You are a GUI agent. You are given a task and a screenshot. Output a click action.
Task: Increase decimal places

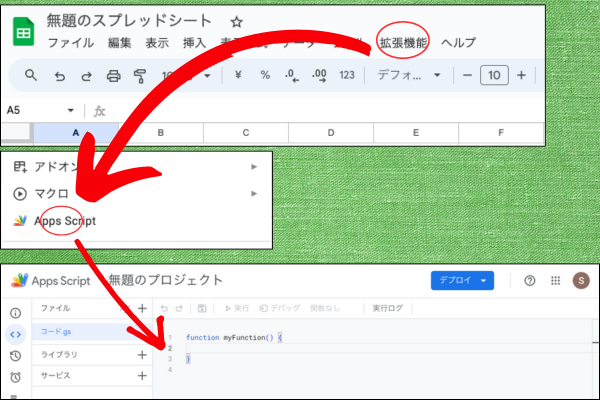point(319,75)
